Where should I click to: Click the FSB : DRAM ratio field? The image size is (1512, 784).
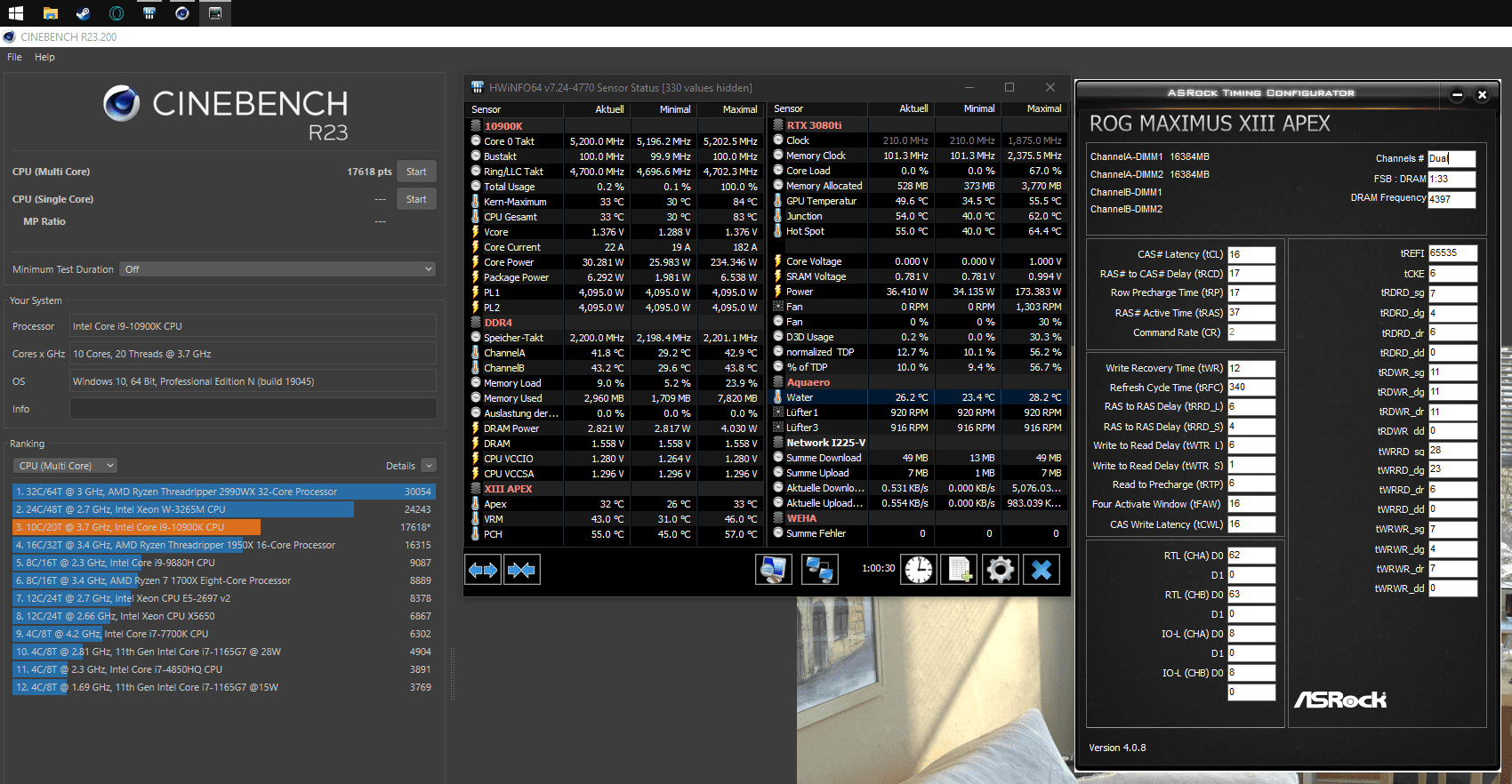[x=1452, y=179]
